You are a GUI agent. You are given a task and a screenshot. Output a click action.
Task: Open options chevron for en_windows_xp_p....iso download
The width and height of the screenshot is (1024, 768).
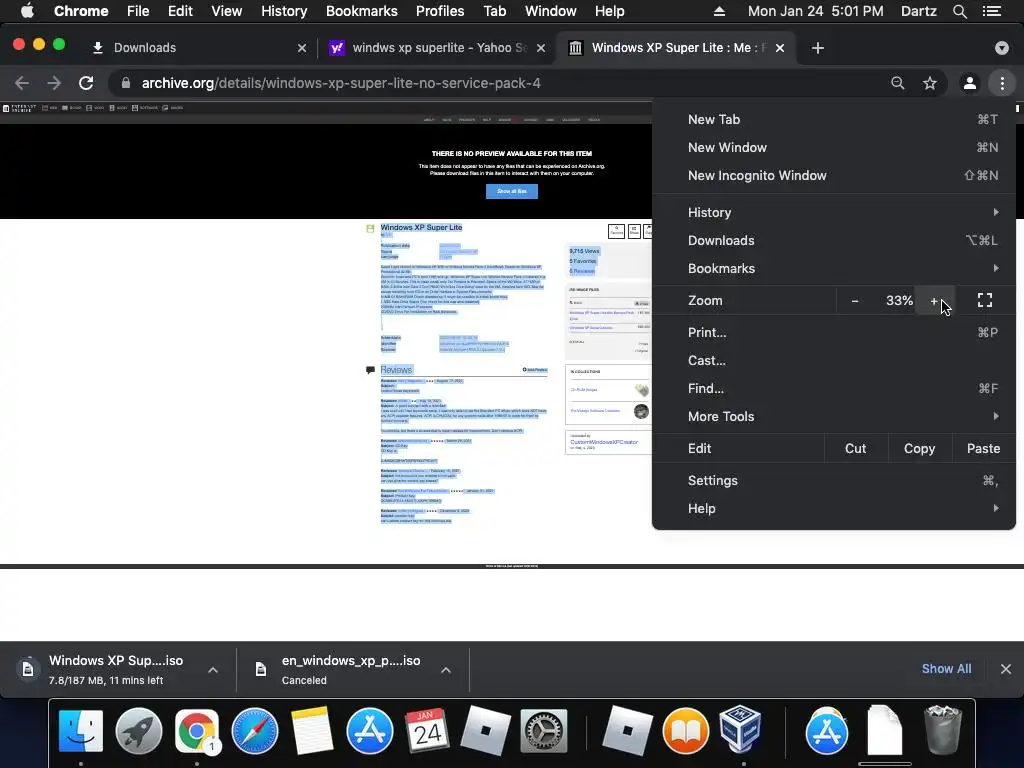(446, 670)
